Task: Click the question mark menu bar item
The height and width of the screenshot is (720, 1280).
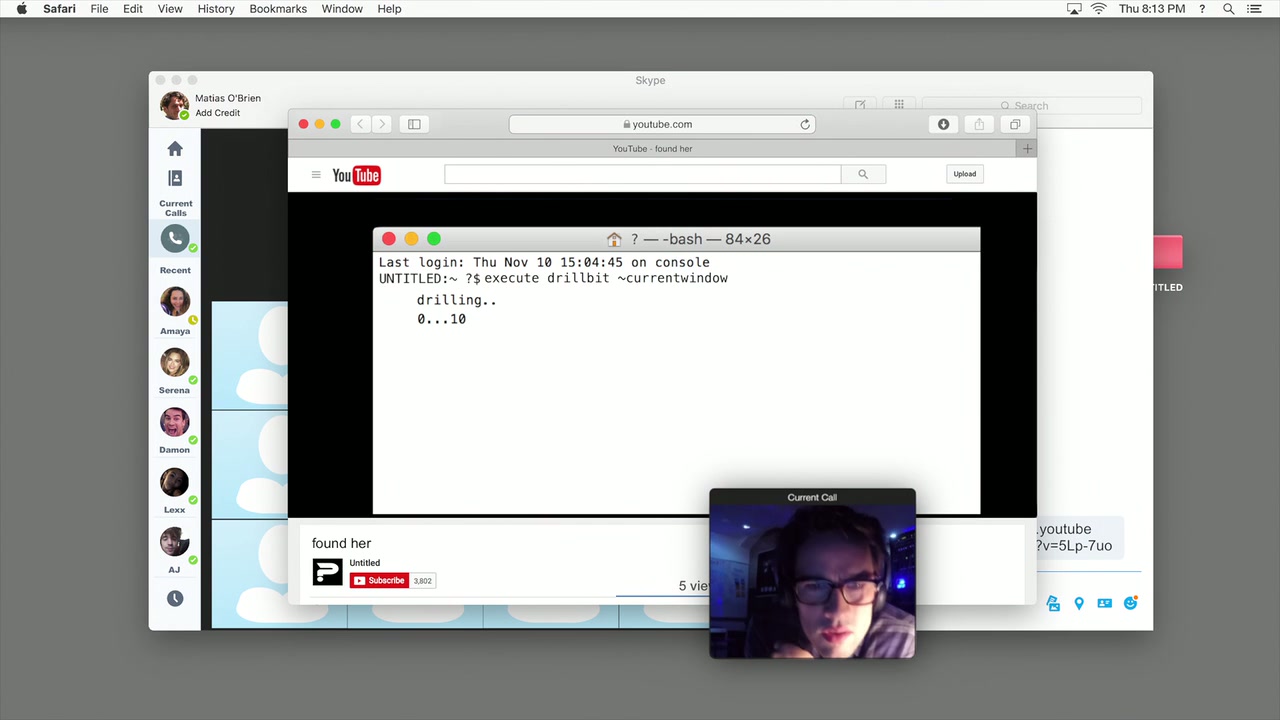Action: [x=1202, y=9]
